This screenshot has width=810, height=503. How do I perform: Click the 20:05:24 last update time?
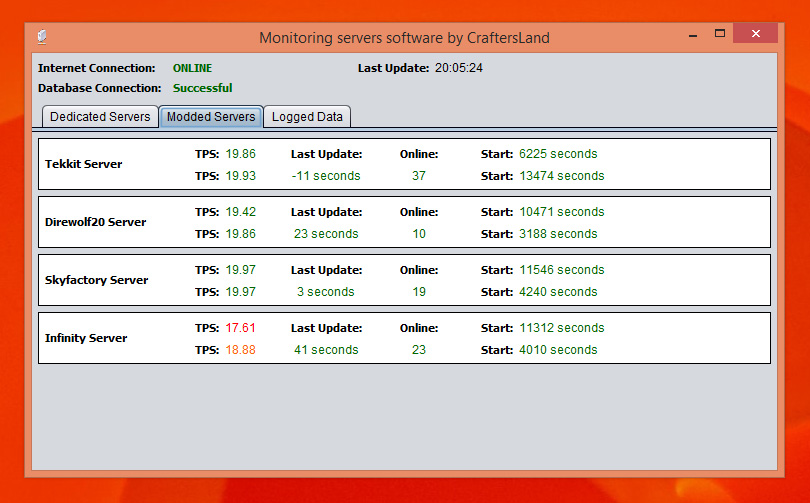[x=459, y=68]
